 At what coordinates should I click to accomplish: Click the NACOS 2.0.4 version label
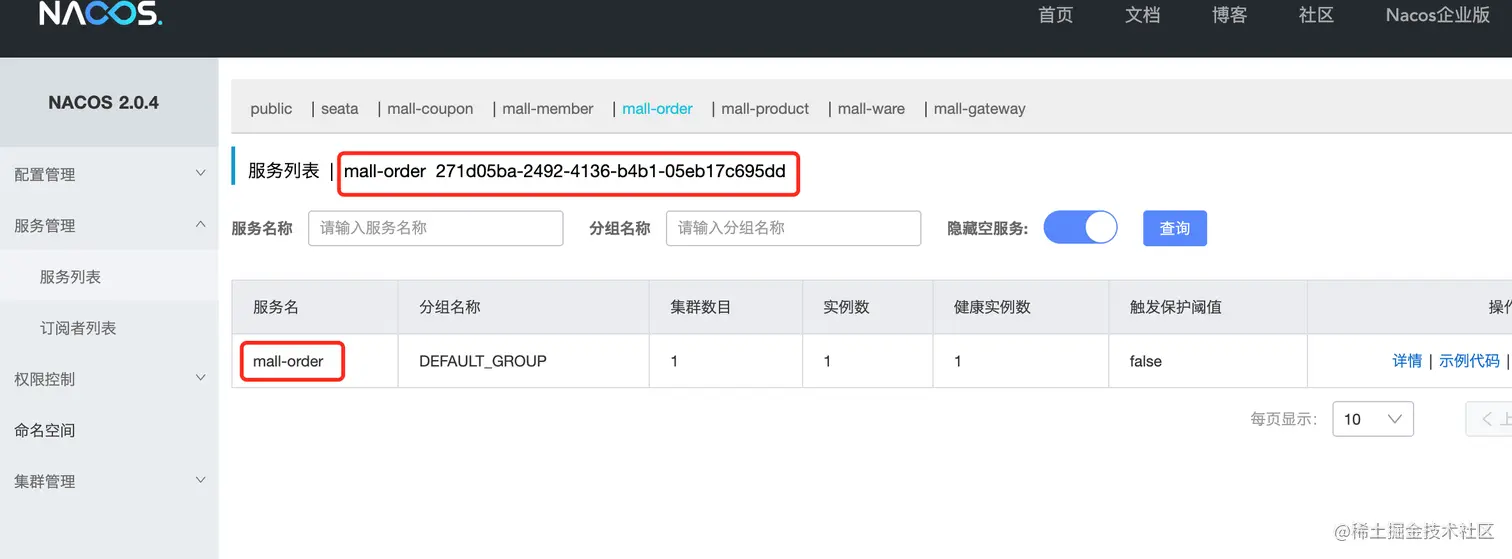[x=104, y=102]
